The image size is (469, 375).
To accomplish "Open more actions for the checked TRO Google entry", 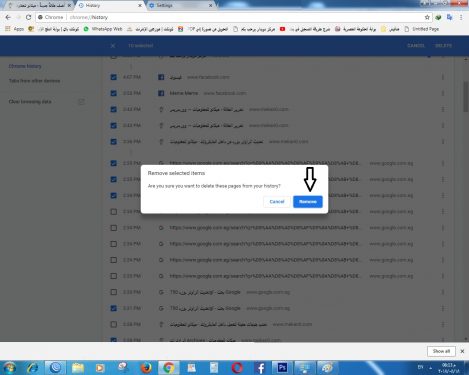I will pos(443,308).
